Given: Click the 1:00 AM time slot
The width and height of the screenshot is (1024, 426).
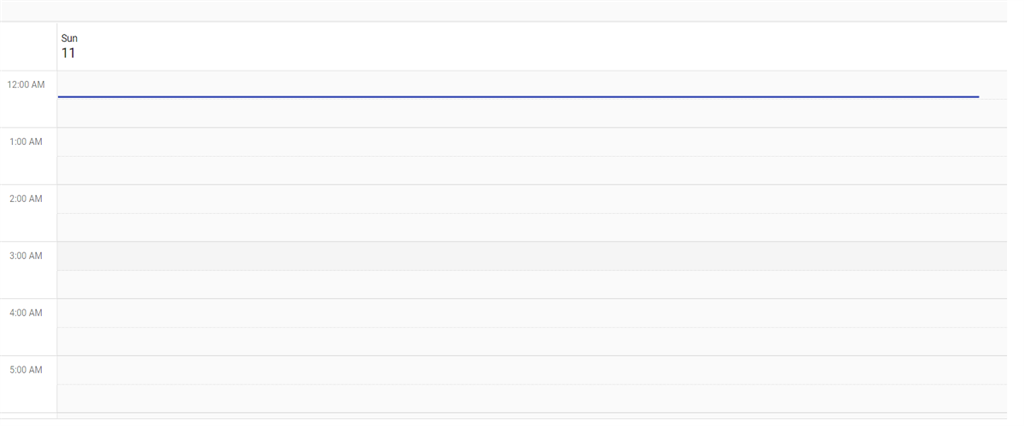Looking at the screenshot, I should 530,142.
